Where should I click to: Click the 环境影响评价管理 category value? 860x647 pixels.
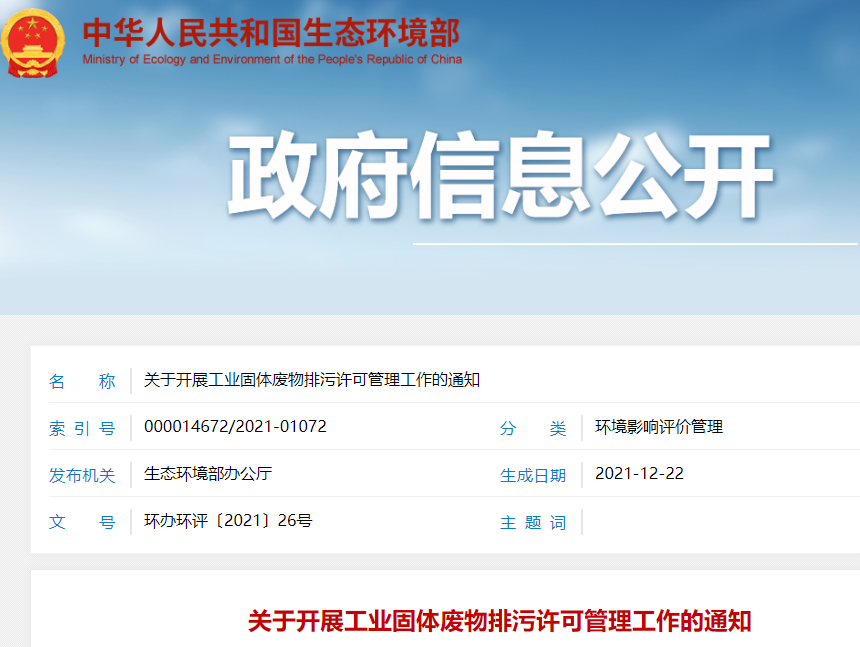tap(659, 427)
